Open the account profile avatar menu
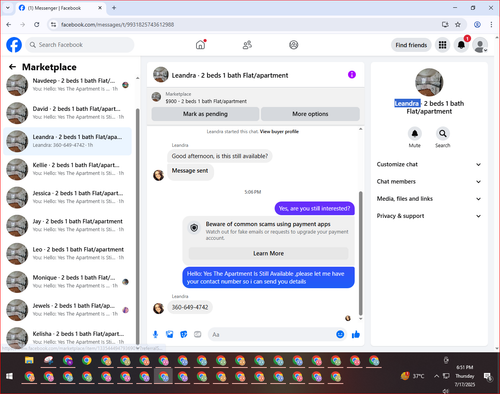This screenshot has height=394, width=500. (x=480, y=45)
